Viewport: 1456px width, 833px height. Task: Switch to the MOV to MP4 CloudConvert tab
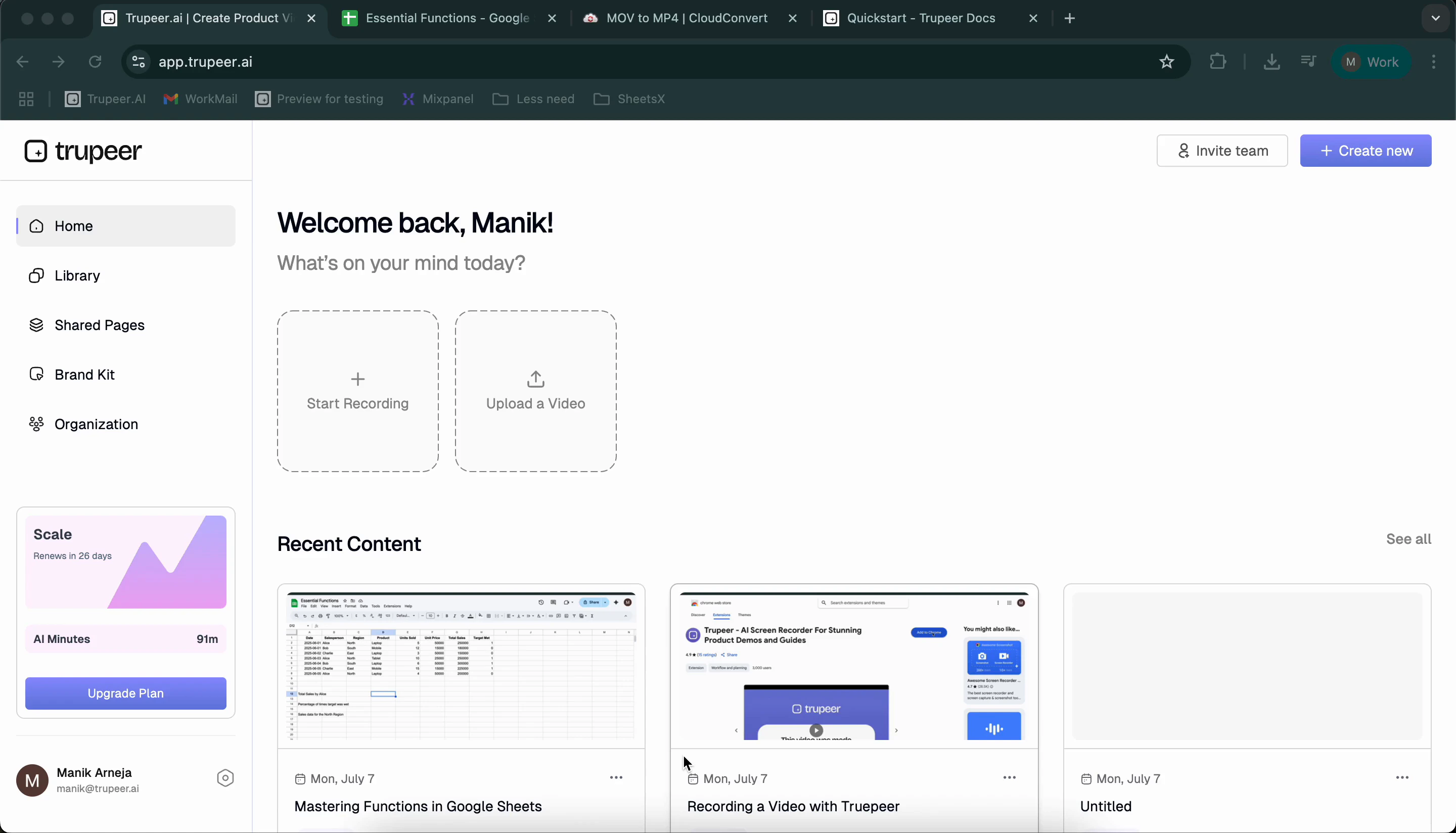[686, 18]
